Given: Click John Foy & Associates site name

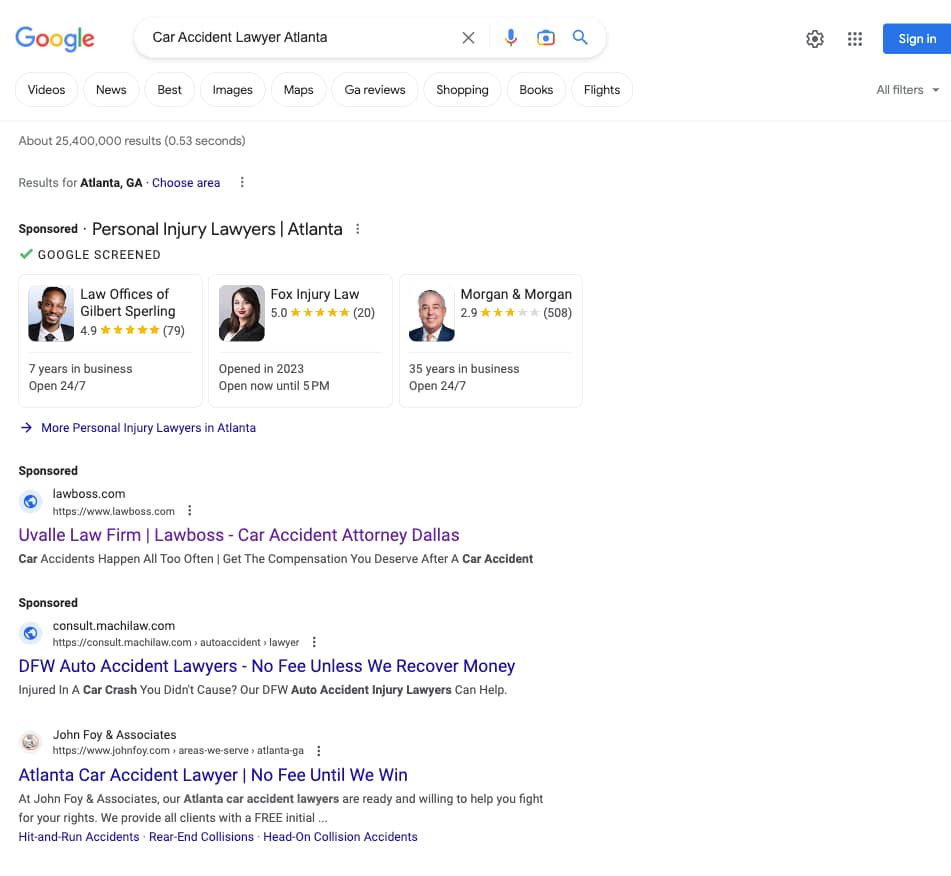Looking at the screenshot, I should [115, 735].
